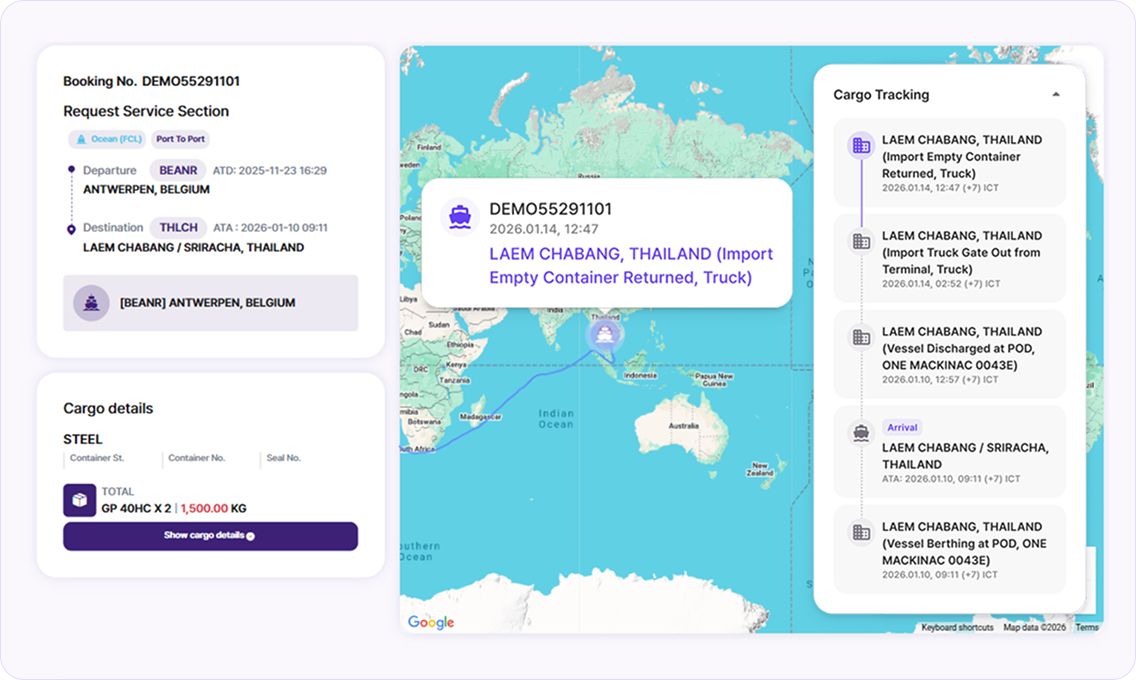Click the Google logo on the map
Image resolution: width=1136 pixels, height=680 pixels.
(431, 622)
